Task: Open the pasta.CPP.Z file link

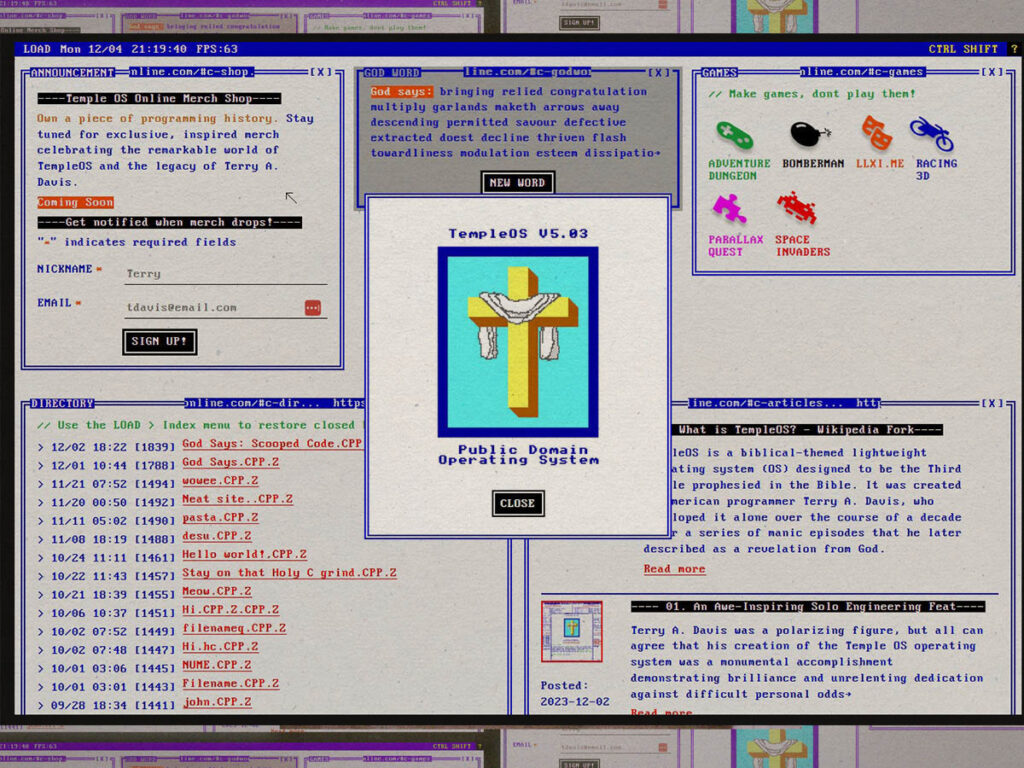Action: [x=220, y=517]
